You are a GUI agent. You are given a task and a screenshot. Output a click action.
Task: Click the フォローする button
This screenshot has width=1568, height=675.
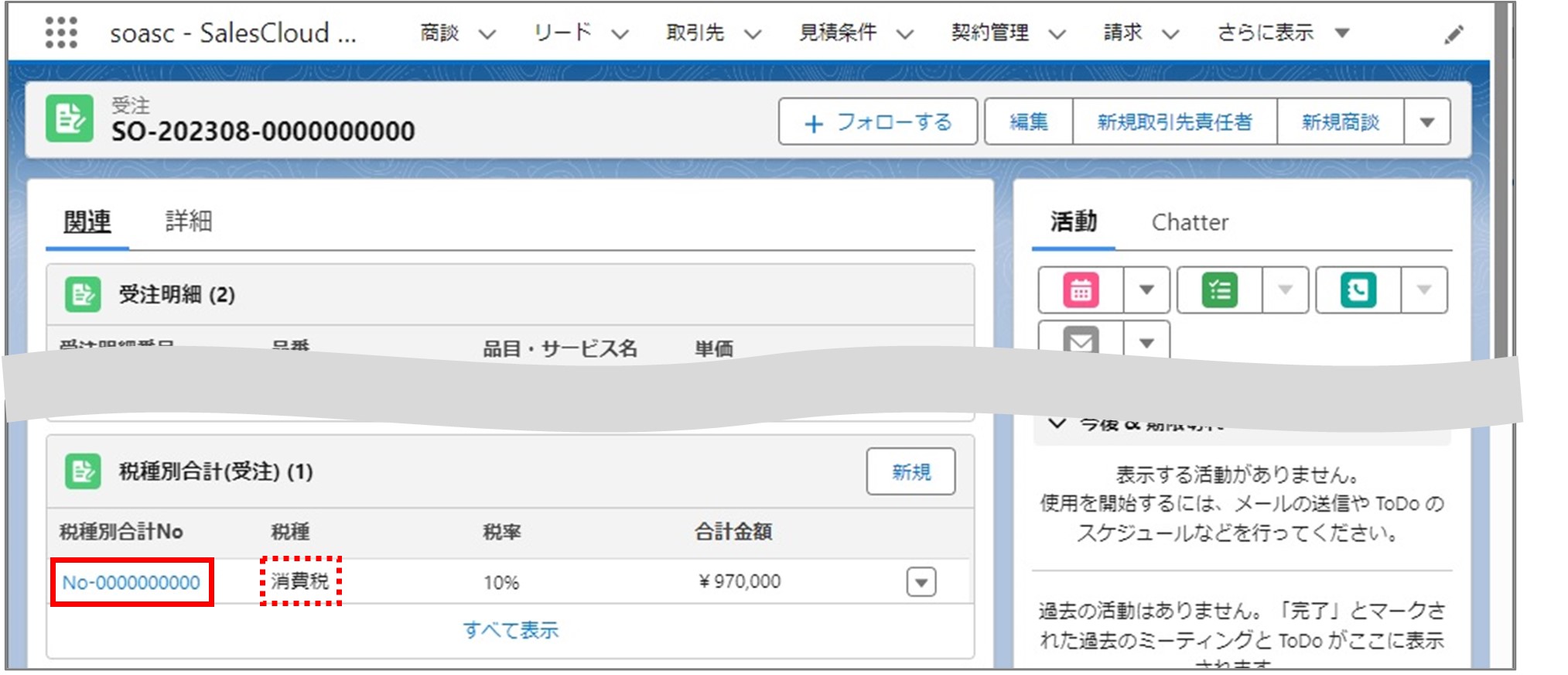click(x=878, y=122)
